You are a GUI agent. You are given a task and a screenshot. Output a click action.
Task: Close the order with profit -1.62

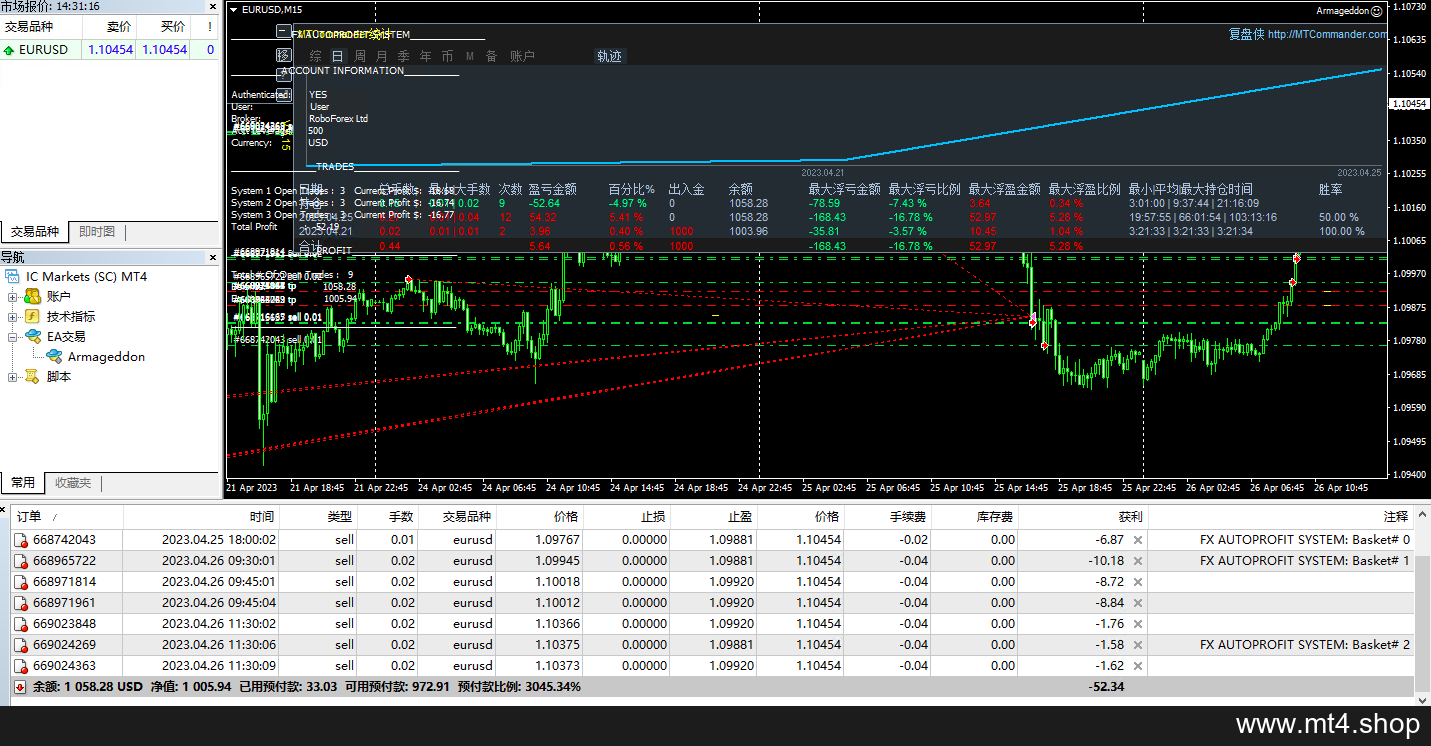(x=1138, y=666)
